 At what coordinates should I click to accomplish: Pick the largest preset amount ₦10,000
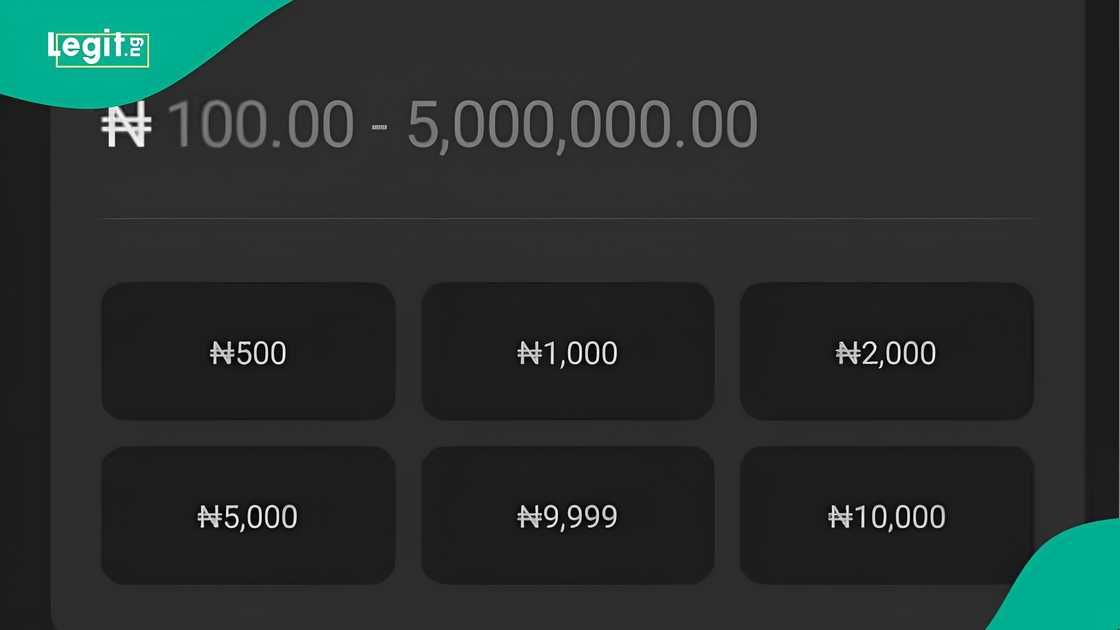pos(887,516)
